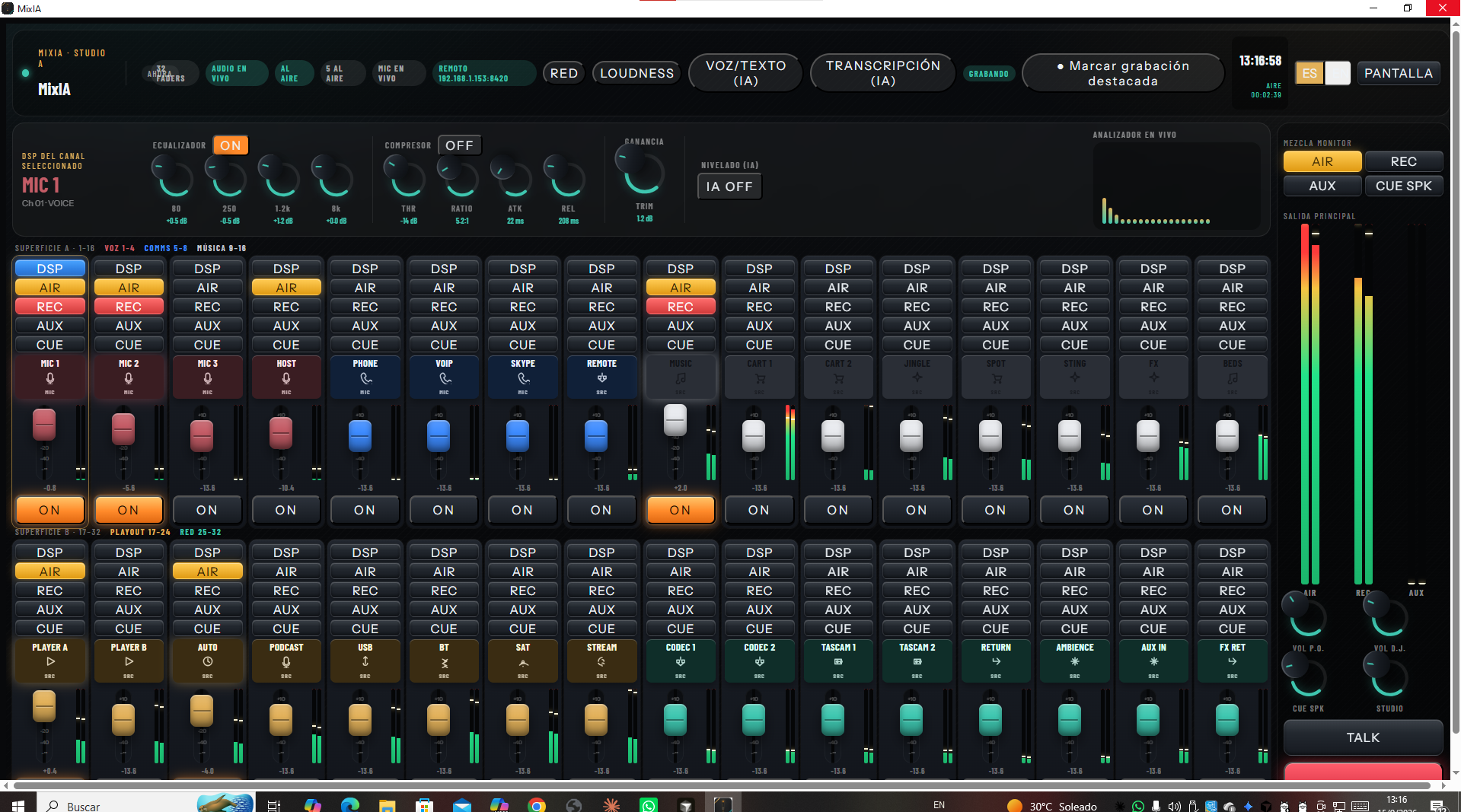Click the PLAYER A play icon
Screen dimensions: 1461x812
point(49,661)
